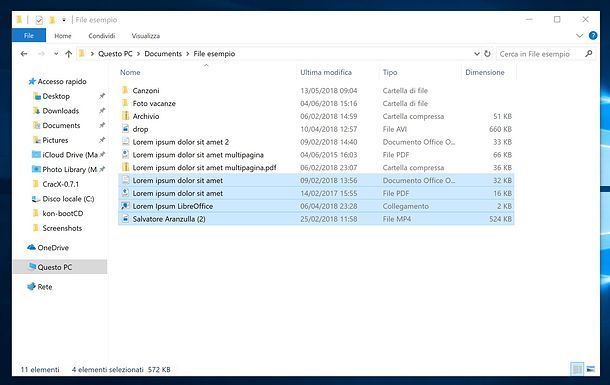Image resolution: width=610 pixels, height=385 pixels.
Task: Switch to the Visualizza ribbon tab
Action: point(145,36)
